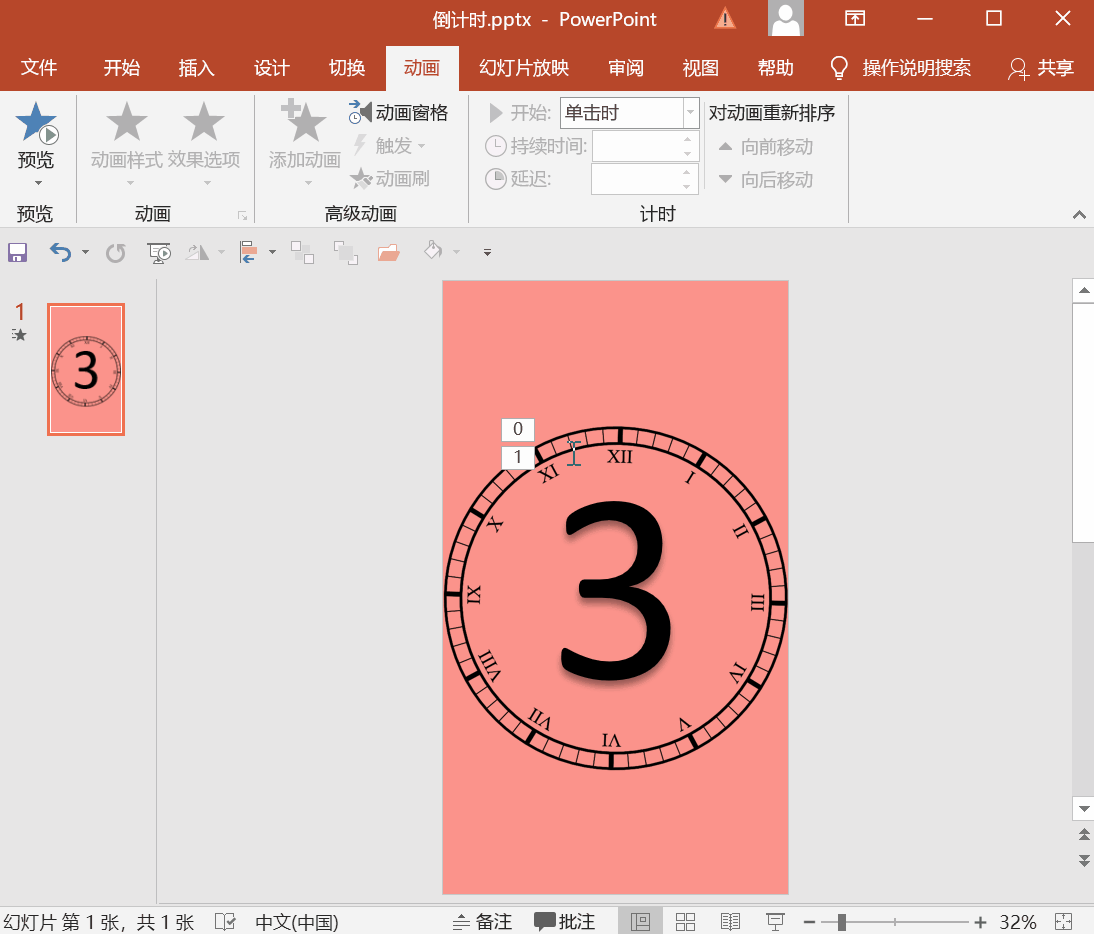Viewport: 1094px width, 934px height.
Task: Open the Effect Options (效果选项) button
Action: pos(204,143)
